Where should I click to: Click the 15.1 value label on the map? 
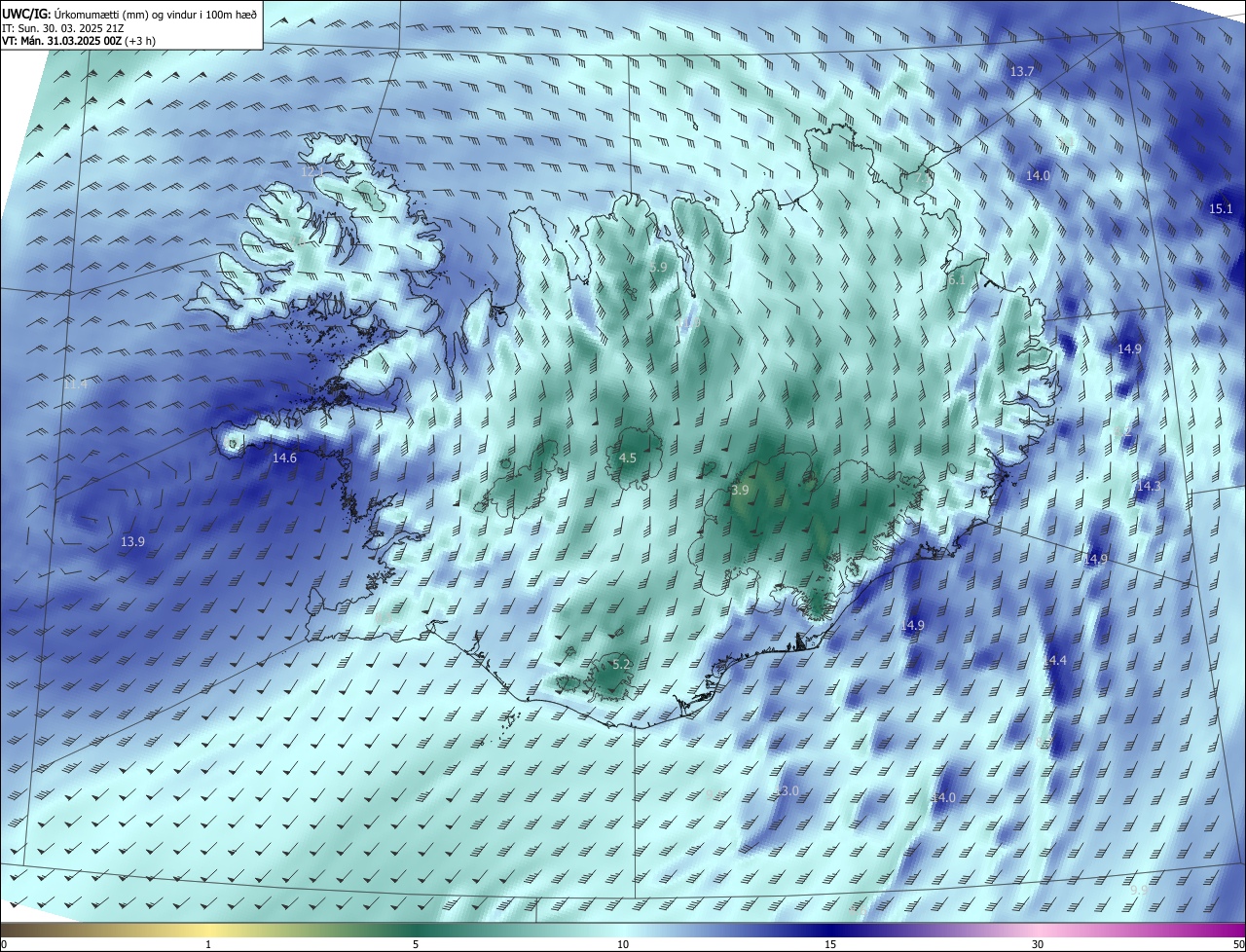point(1221,208)
